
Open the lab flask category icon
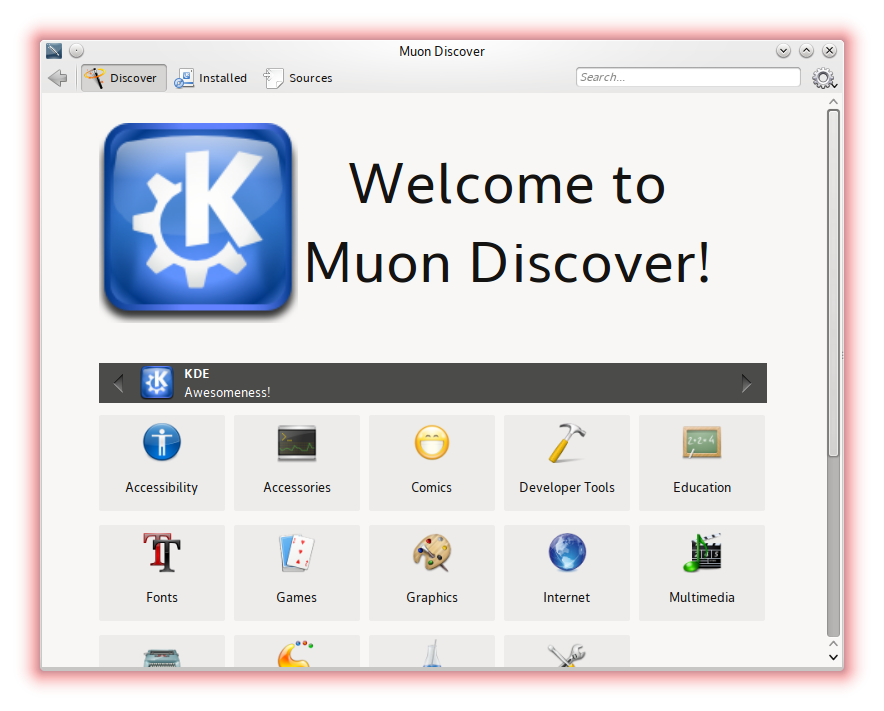point(432,653)
